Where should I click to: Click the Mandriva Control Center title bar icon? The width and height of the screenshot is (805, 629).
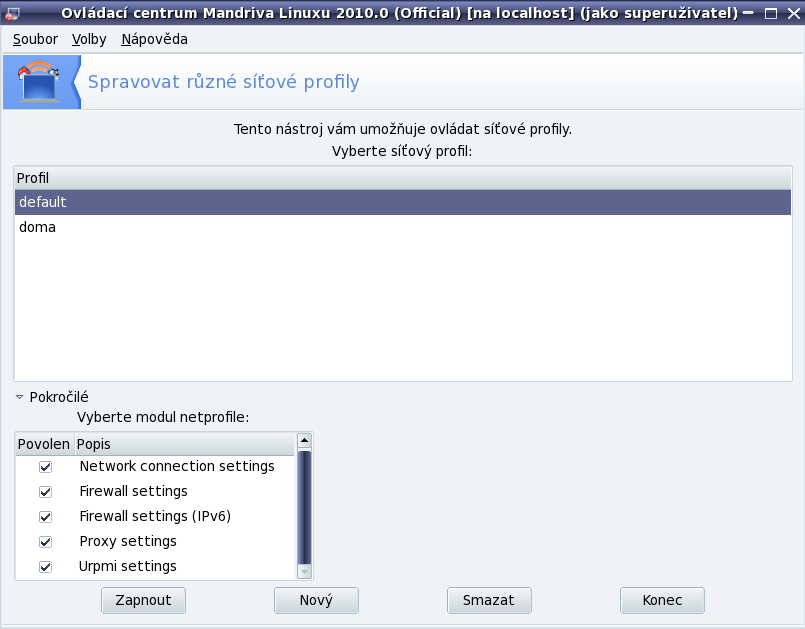[11, 13]
